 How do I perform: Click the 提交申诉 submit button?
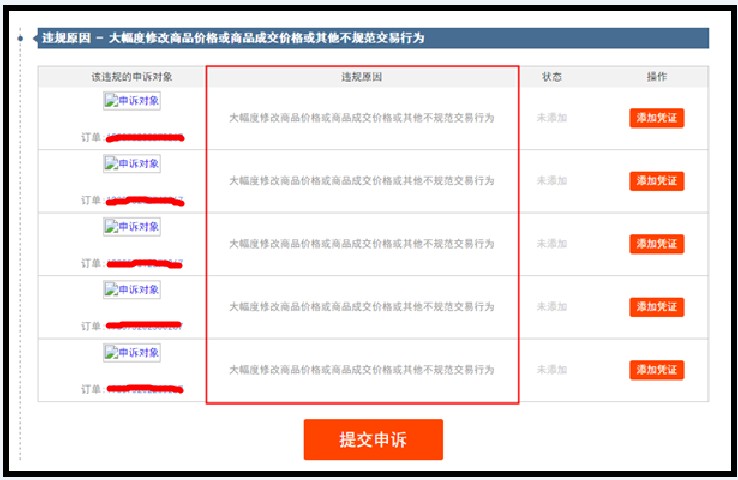tap(373, 439)
